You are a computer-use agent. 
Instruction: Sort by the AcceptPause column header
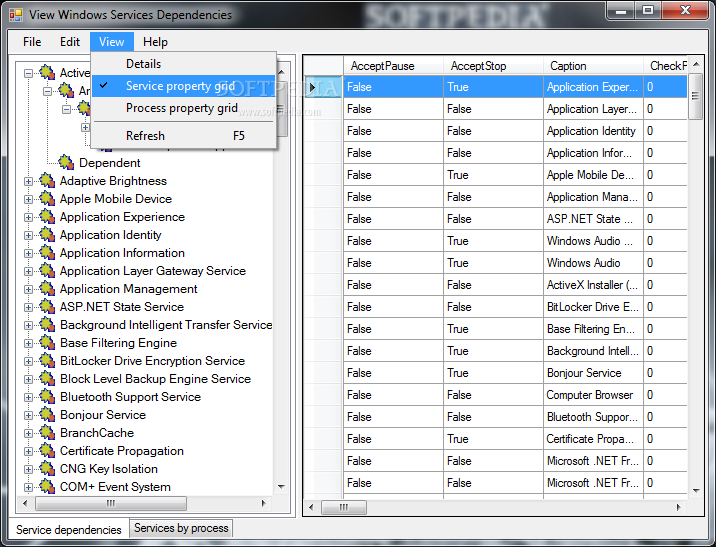pos(393,66)
